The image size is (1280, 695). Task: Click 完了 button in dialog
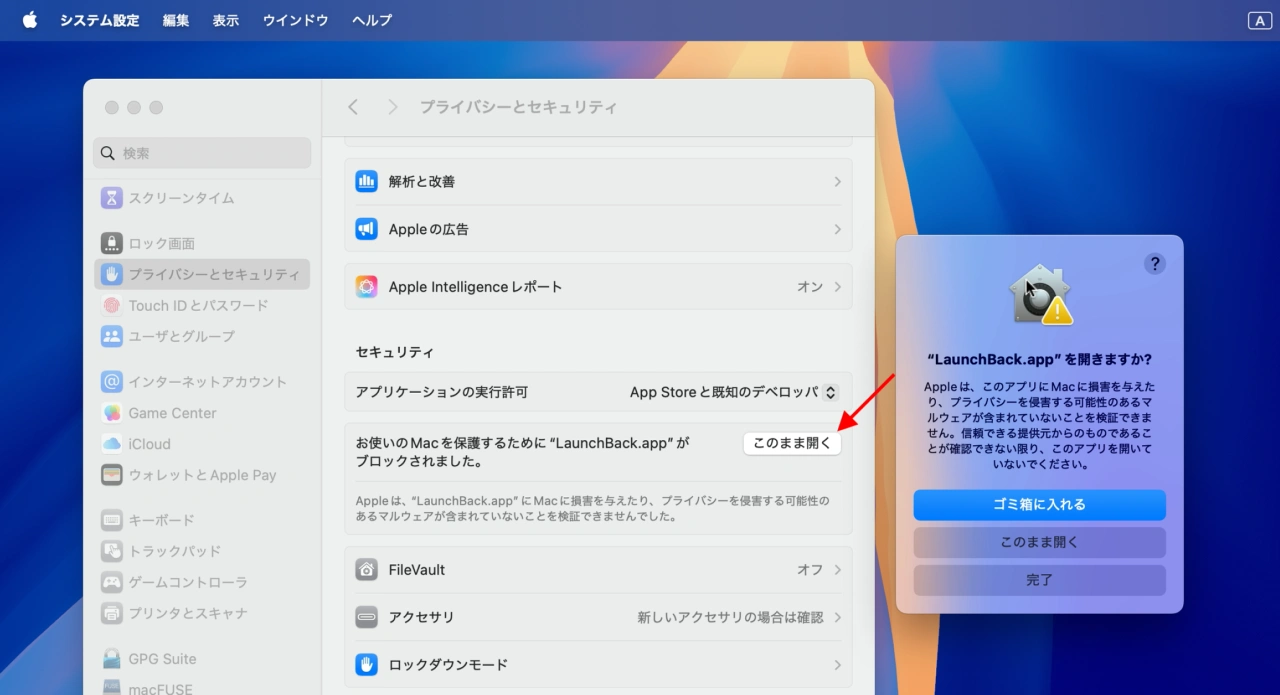tap(1039, 580)
